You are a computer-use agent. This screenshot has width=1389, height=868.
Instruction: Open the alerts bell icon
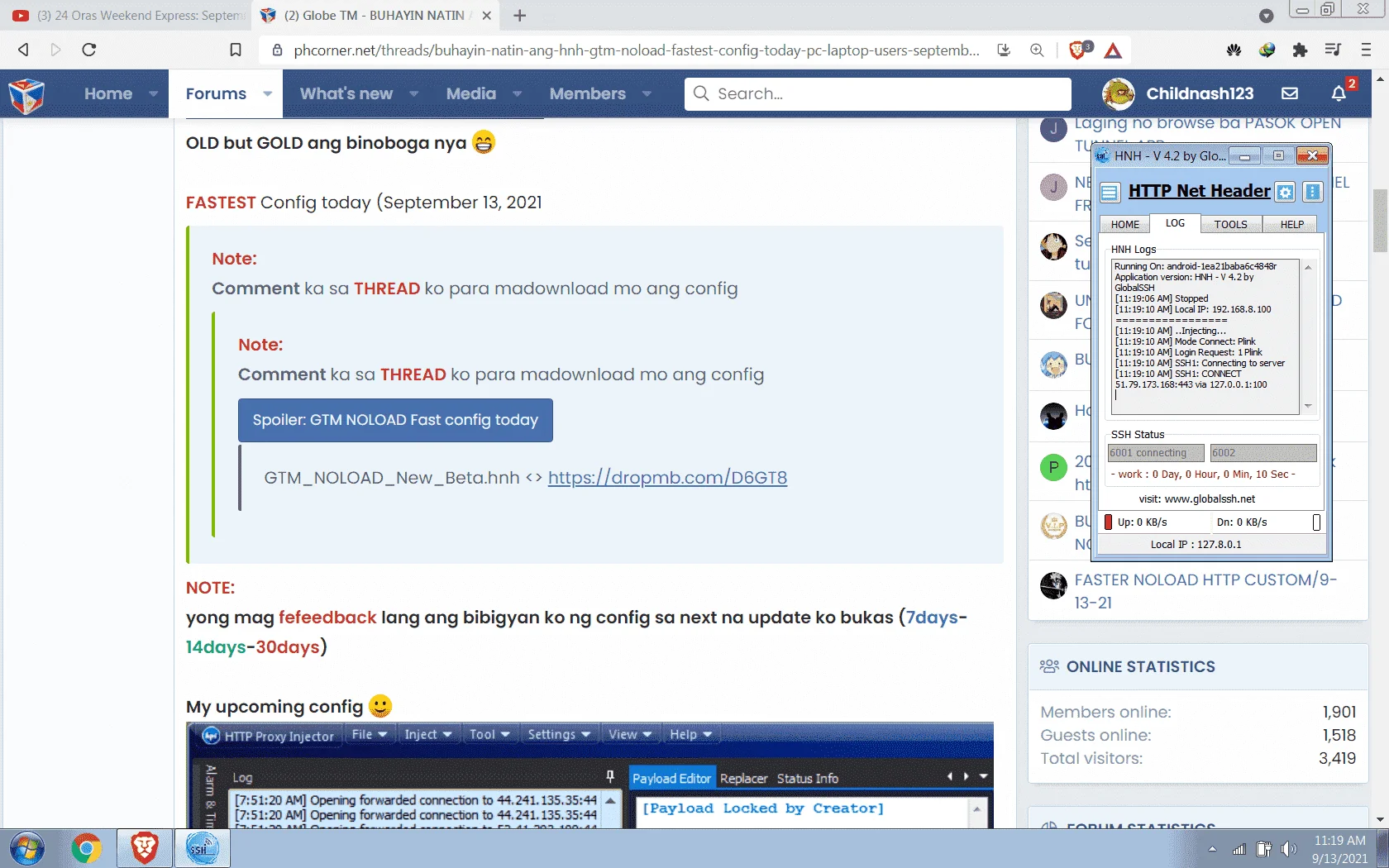[1339, 93]
